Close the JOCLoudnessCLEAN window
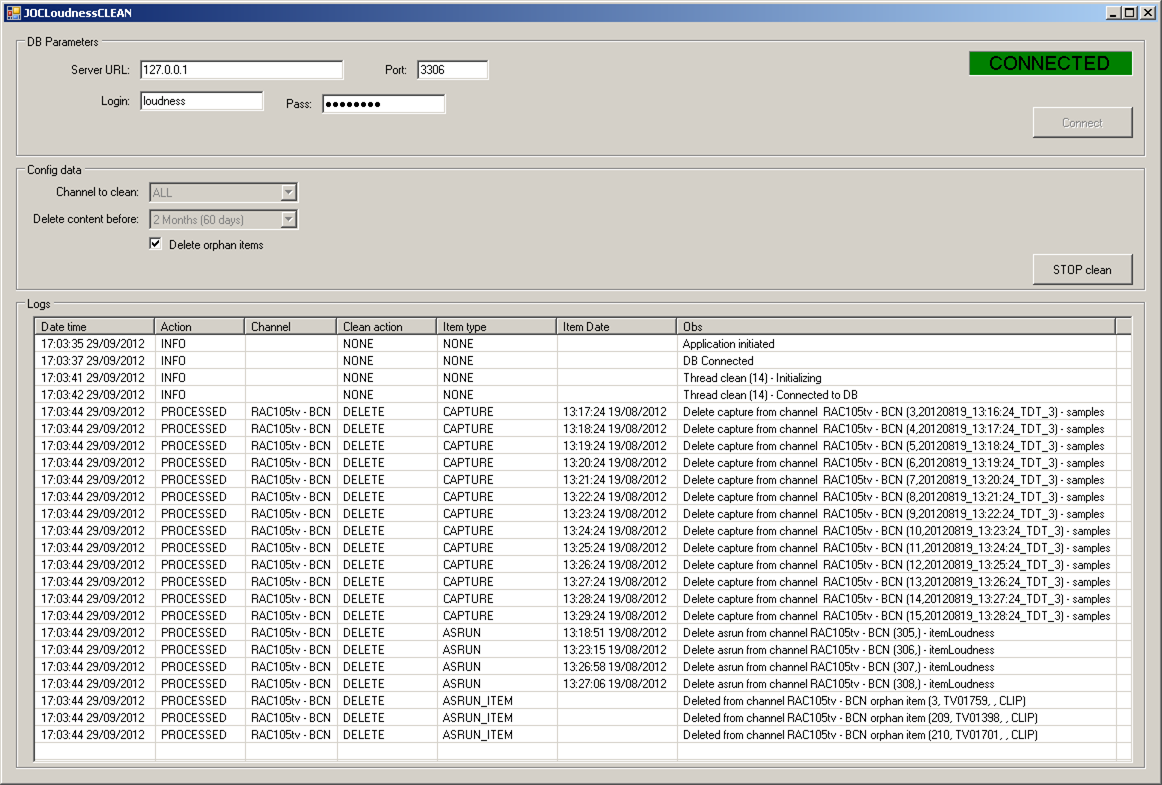 tap(1148, 13)
